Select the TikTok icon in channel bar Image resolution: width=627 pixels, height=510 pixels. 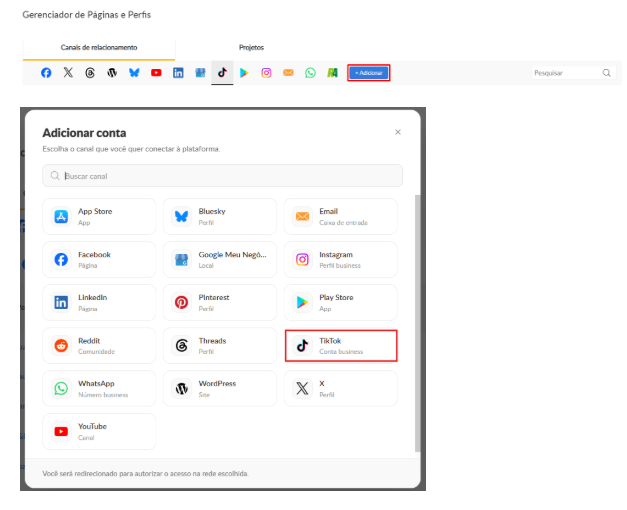click(x=222, y=73)
